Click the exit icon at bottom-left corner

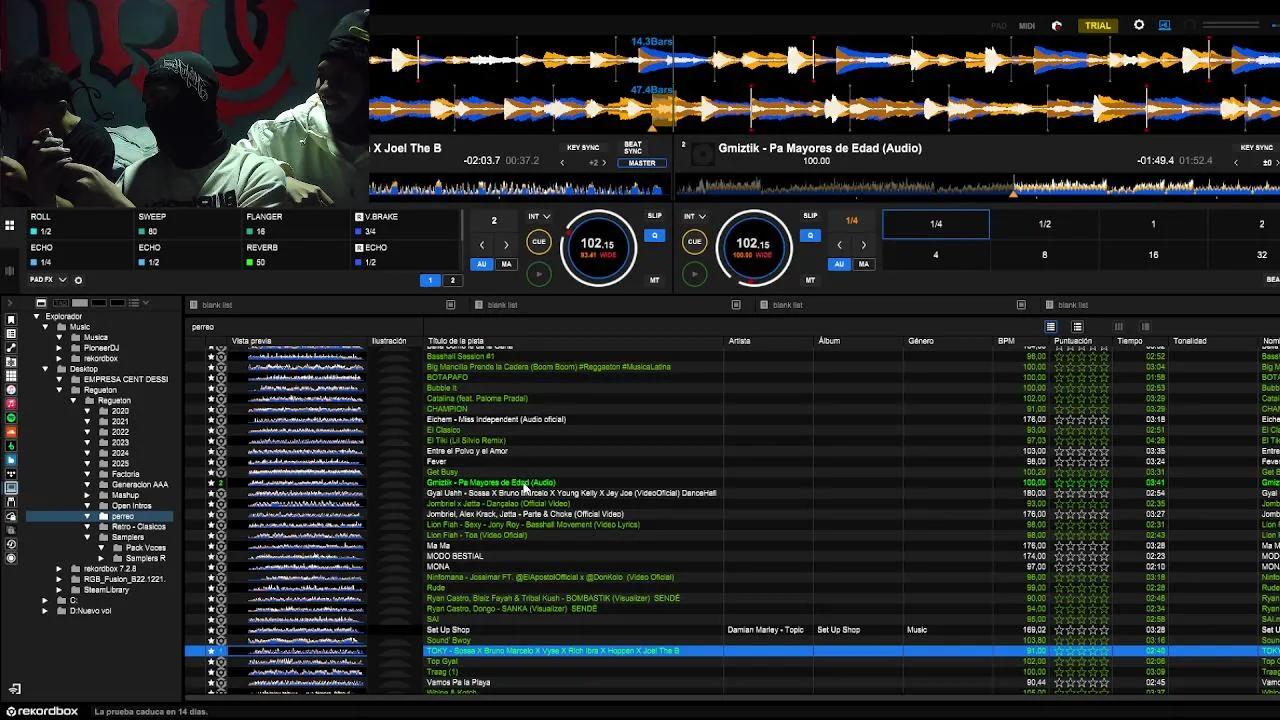(x=14, y=689)
